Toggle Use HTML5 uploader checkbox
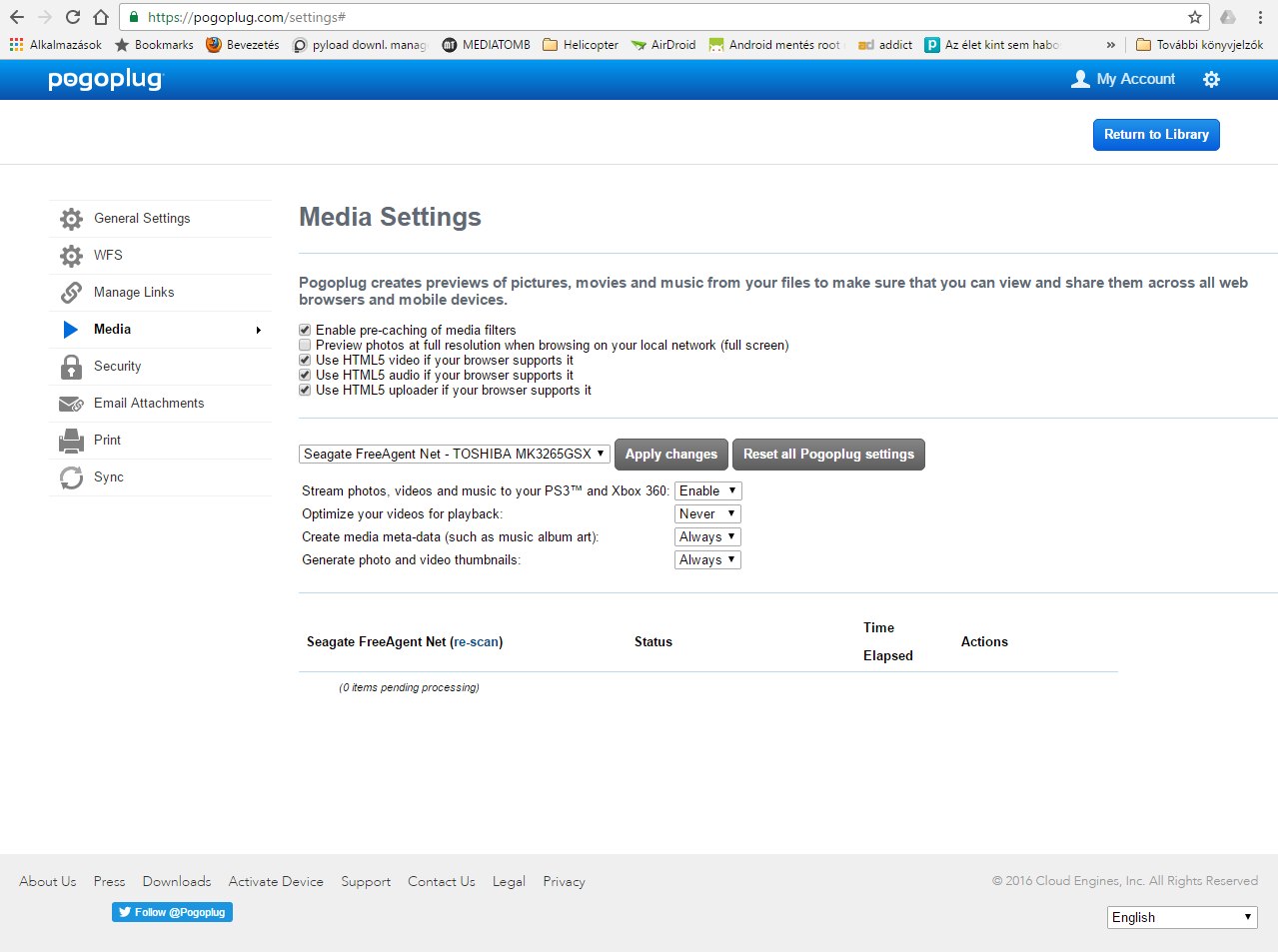The height and width of the screenshot is (952, 1278). 305,390
